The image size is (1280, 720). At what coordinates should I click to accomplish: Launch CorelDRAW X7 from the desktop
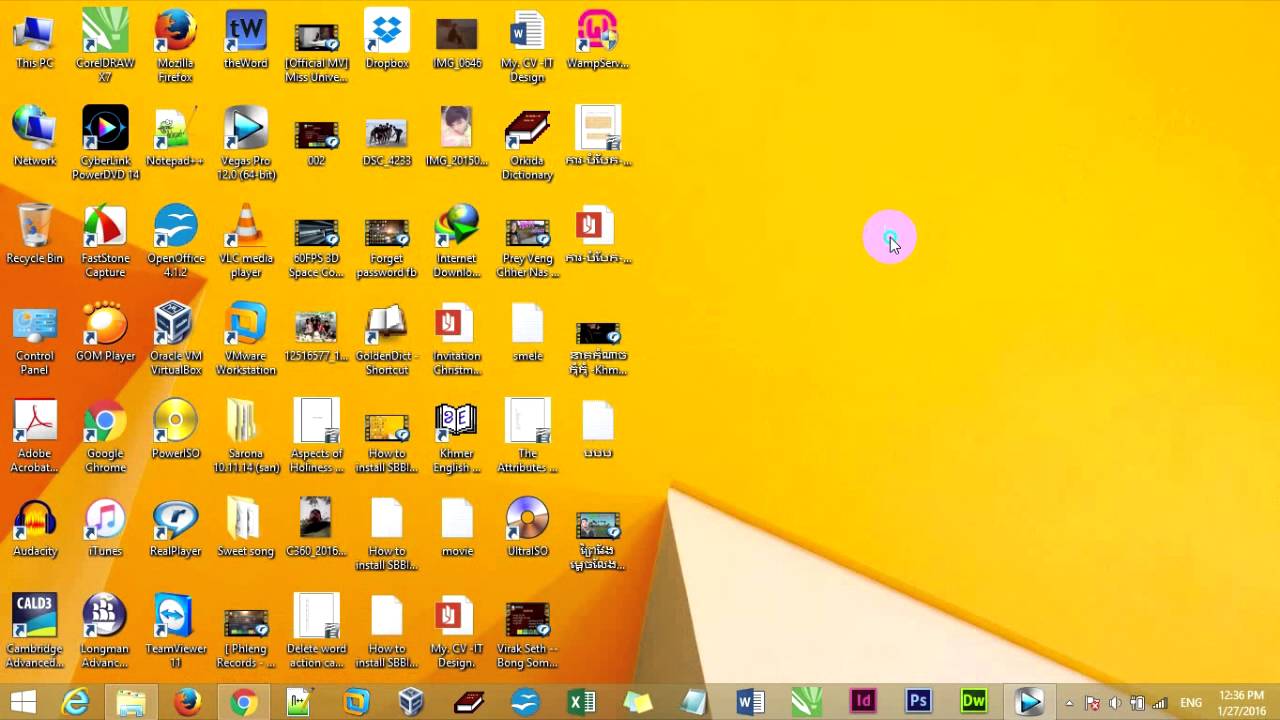coord(105,46)
